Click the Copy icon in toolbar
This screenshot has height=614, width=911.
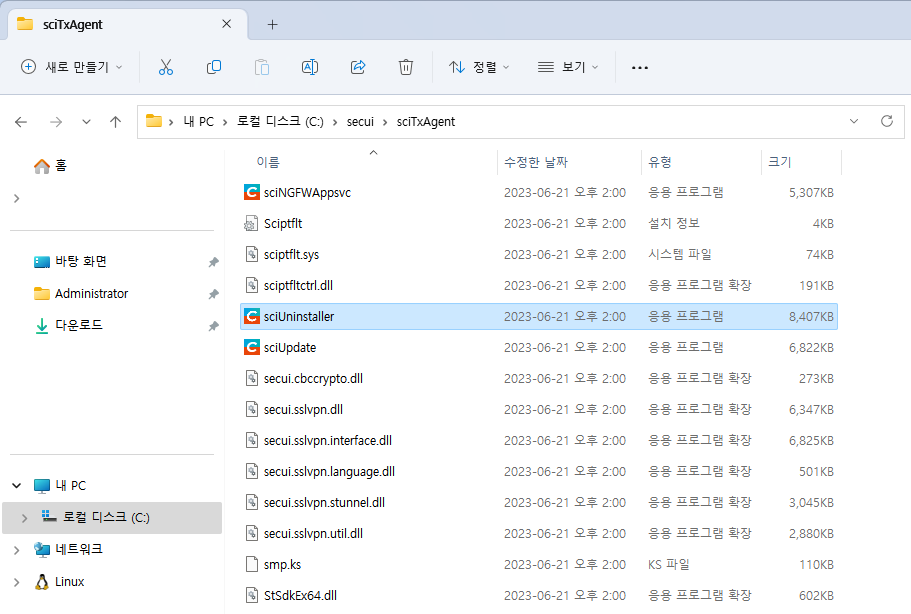coord(214,67)
